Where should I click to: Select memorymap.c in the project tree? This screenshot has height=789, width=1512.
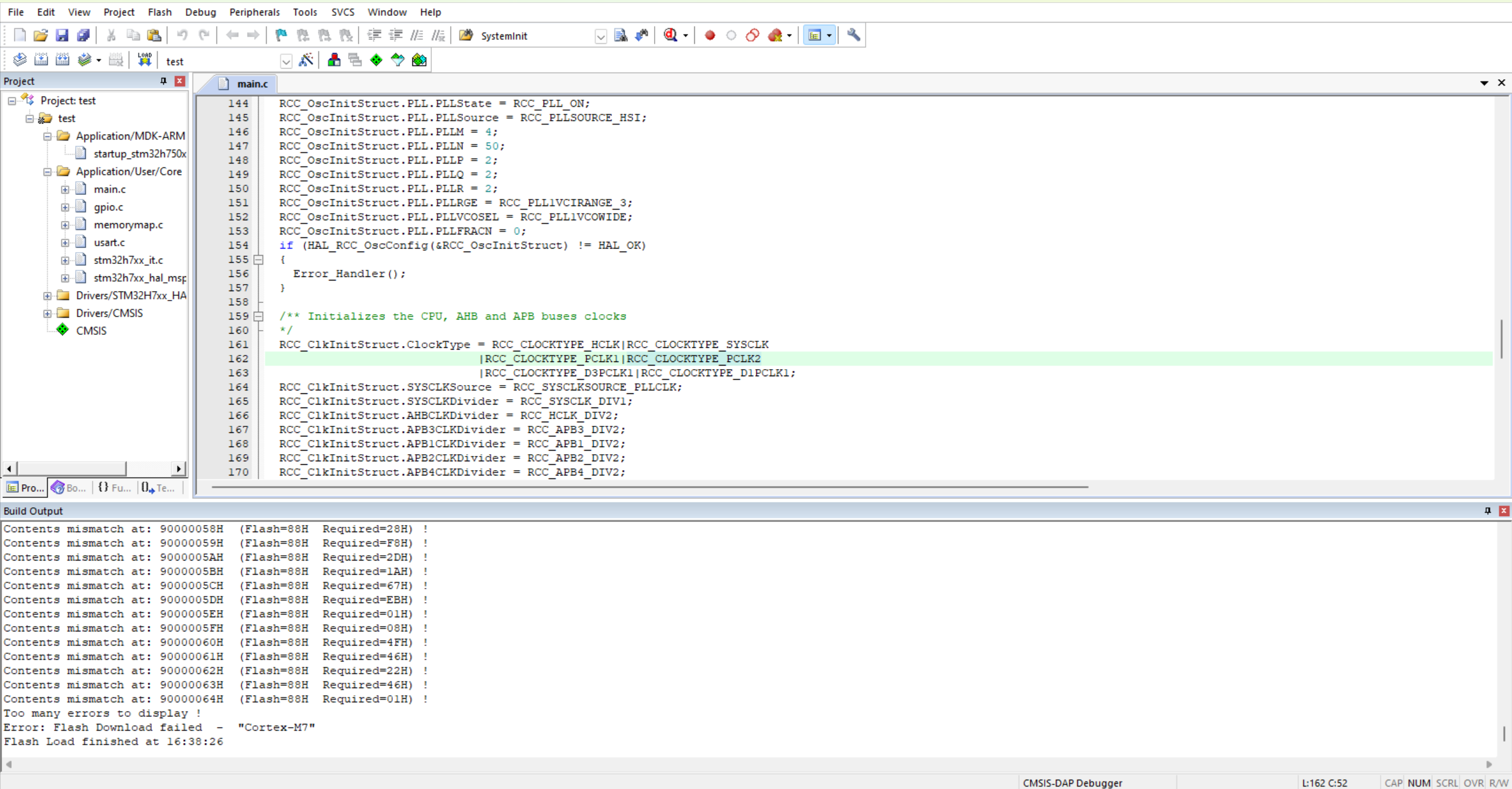pyautogui.click(x=128, y=225)
